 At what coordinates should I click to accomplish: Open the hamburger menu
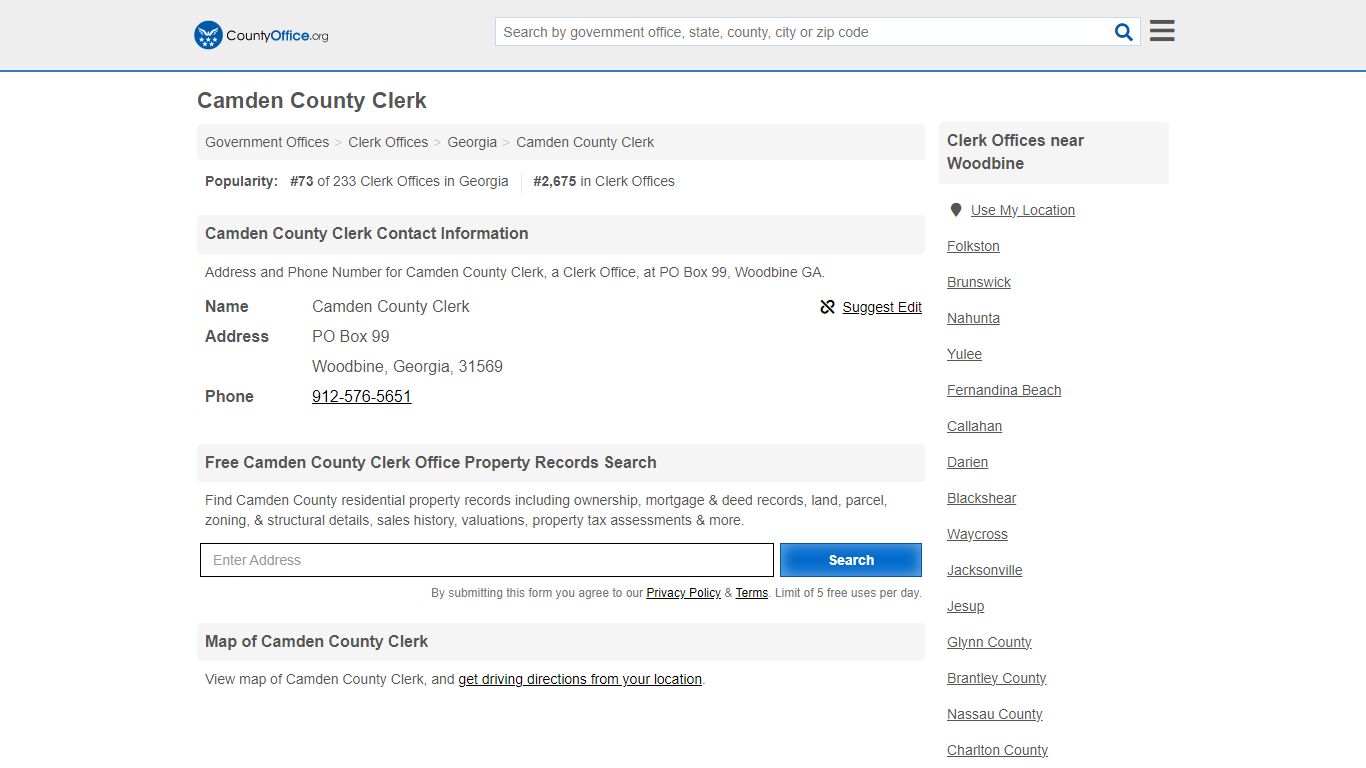tap(1162, 31)
